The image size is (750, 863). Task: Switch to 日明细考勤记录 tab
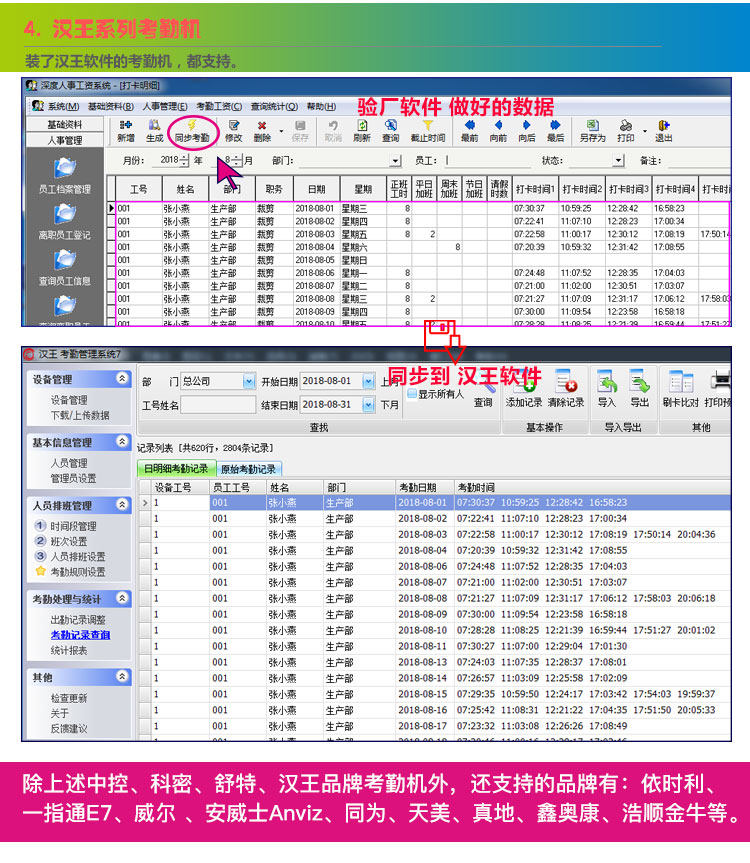[x=176, y=468]
